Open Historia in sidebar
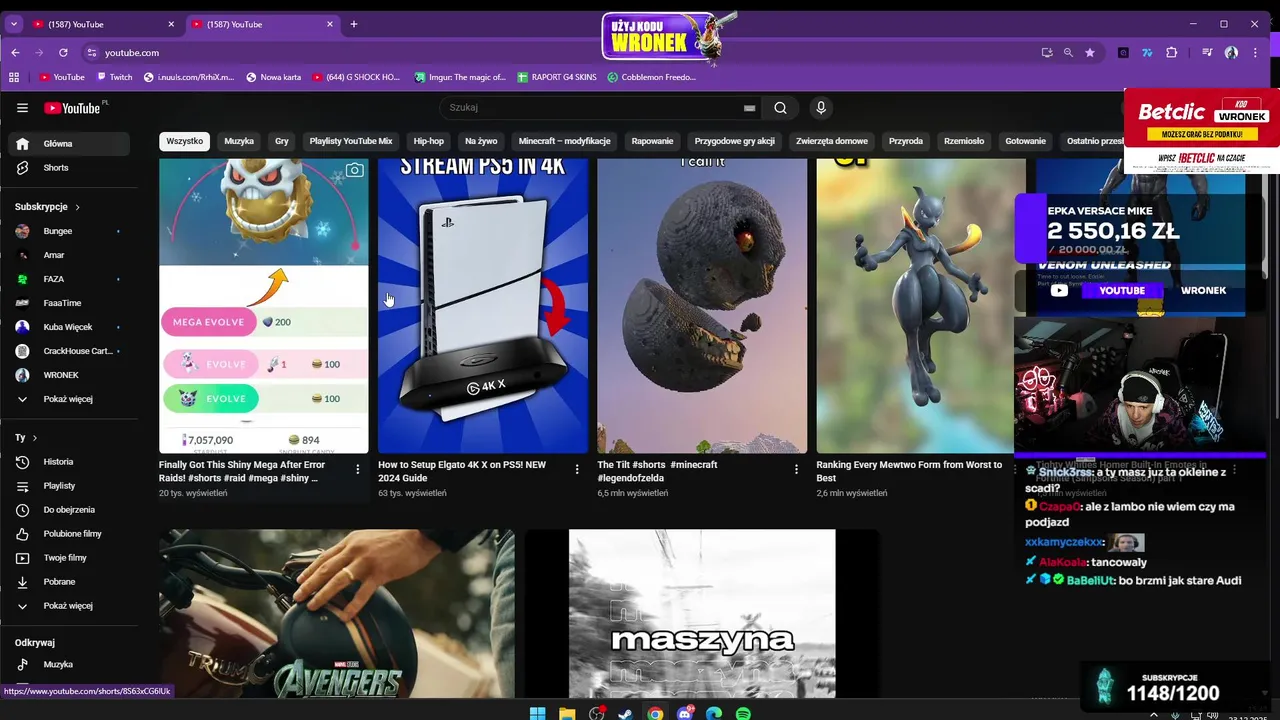1280x720 pixels. 68,462
